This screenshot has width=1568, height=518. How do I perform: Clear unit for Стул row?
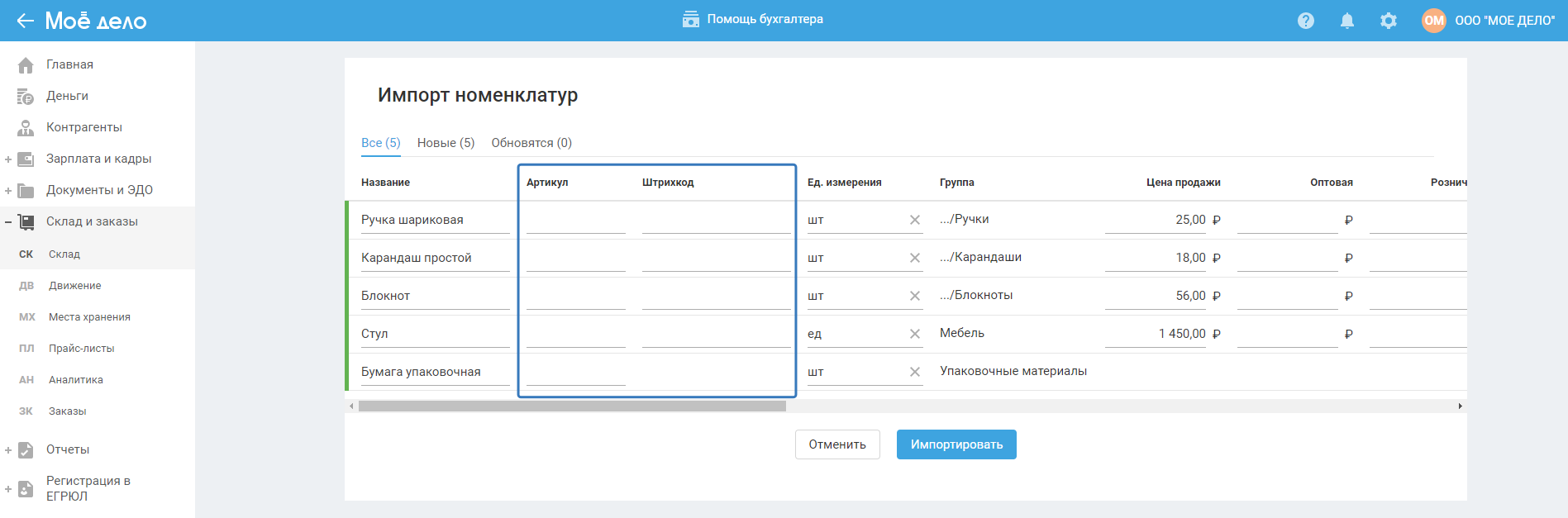[915, 334]
